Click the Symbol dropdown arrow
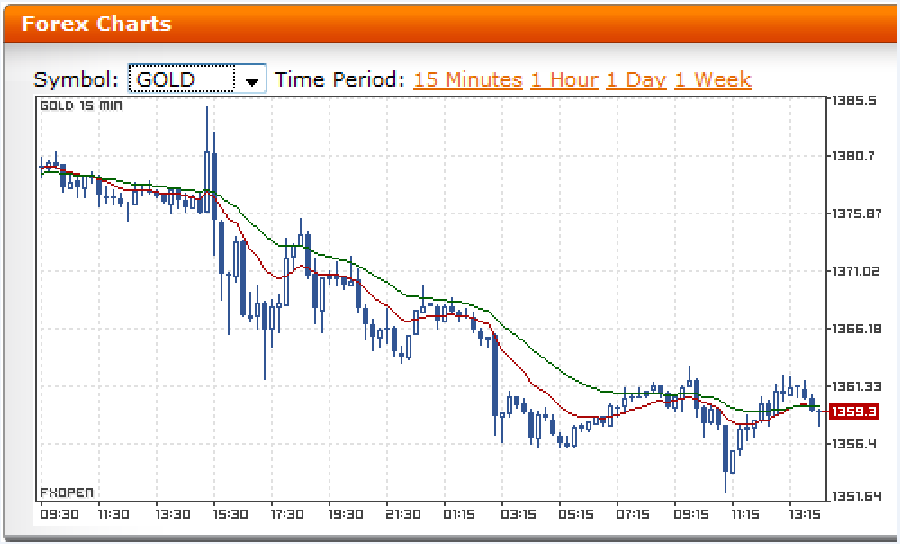This screenshot has height=544, width=900. tap(251, 80)
